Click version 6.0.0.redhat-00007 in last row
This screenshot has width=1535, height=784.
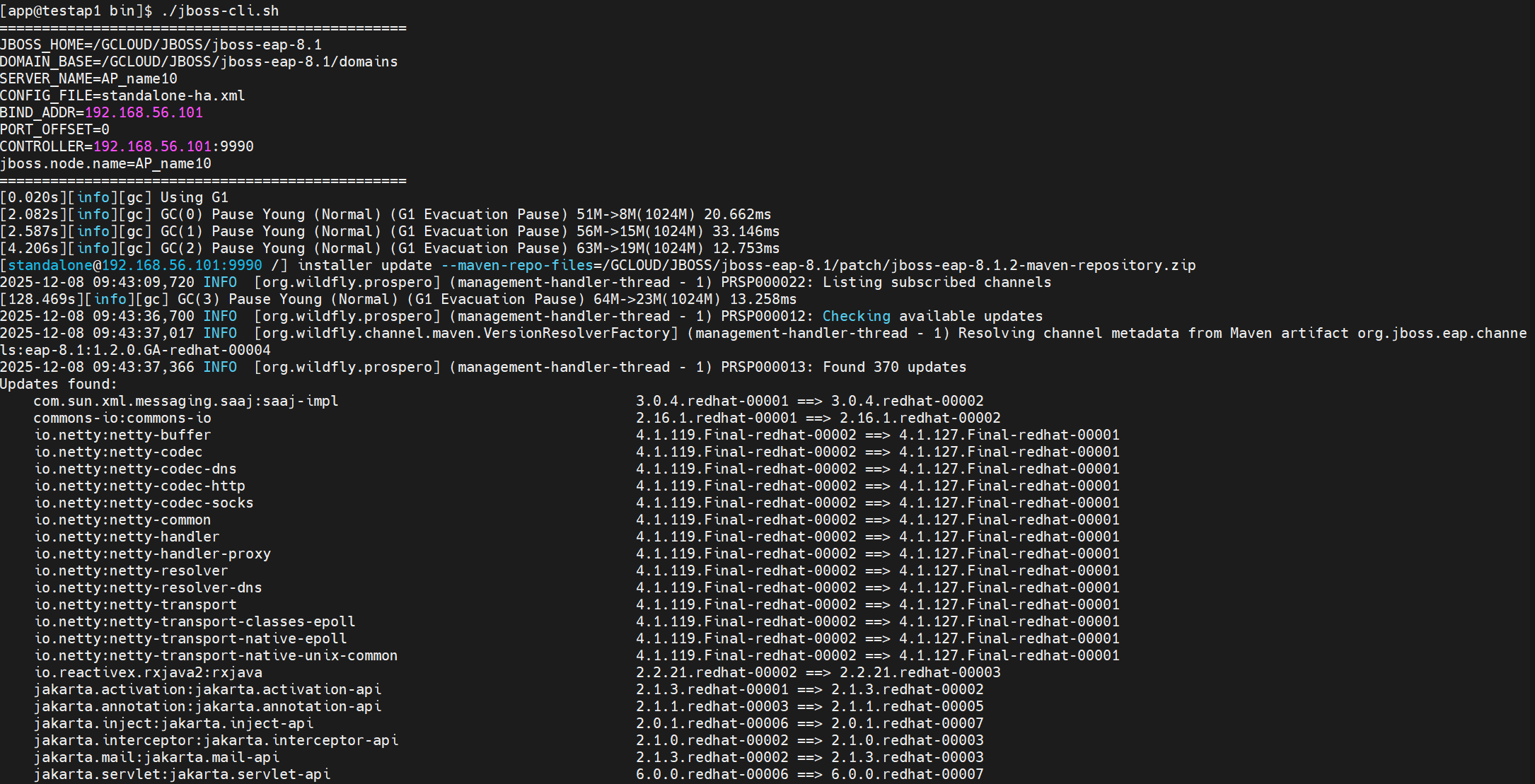907,774
